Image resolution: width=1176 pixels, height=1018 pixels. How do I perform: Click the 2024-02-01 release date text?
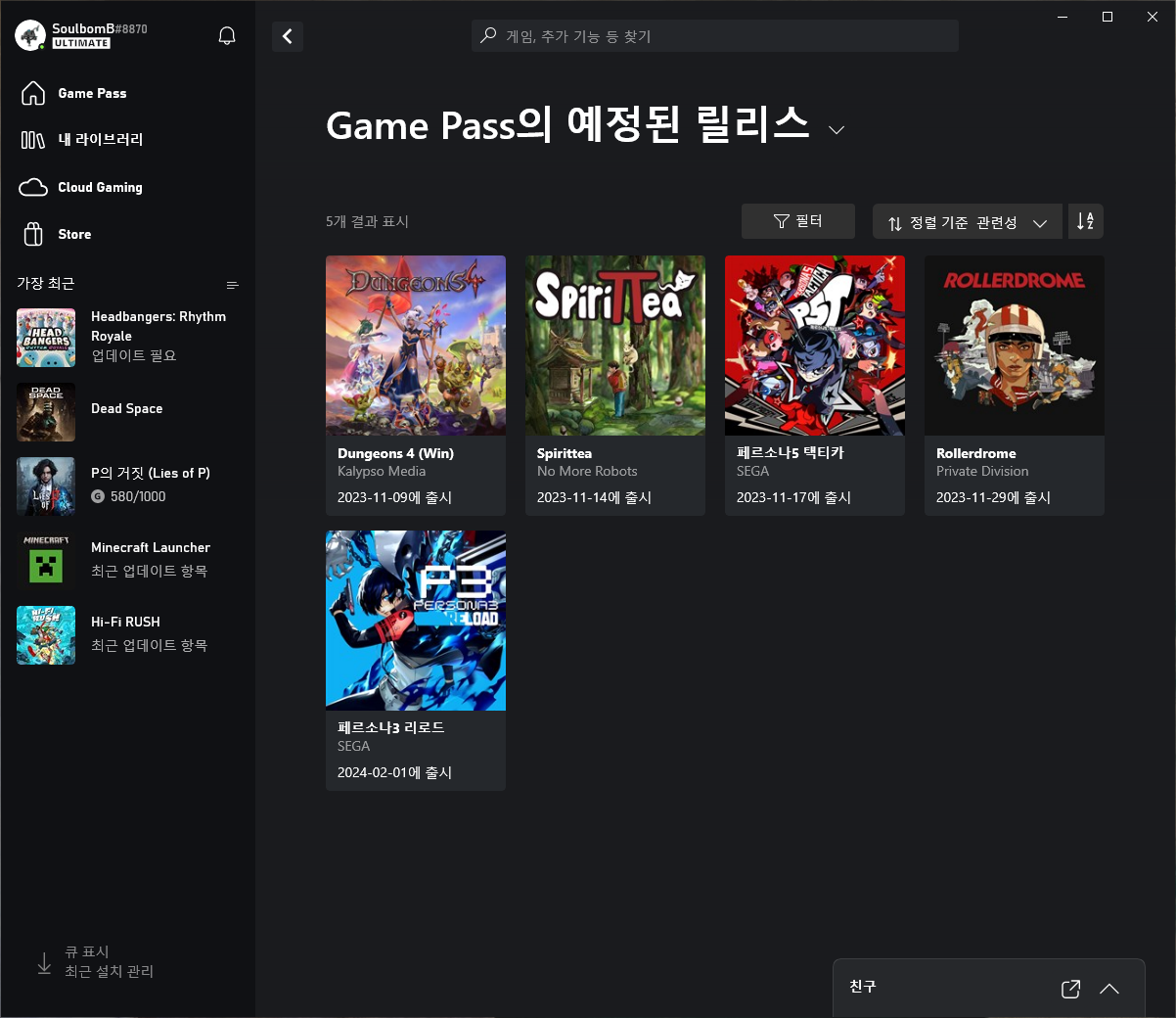tap(394, 772)
